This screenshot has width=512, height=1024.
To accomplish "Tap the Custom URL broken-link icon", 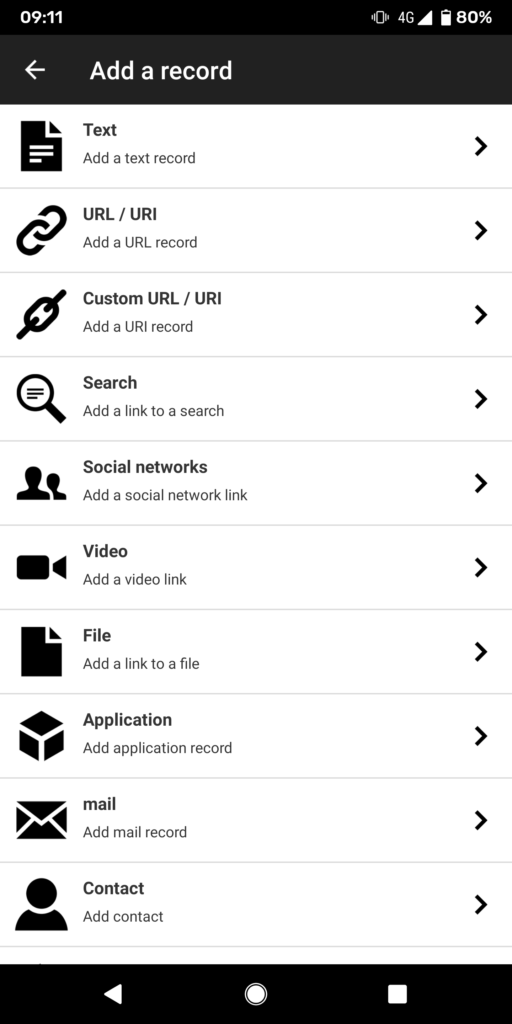I will point(41,314).
